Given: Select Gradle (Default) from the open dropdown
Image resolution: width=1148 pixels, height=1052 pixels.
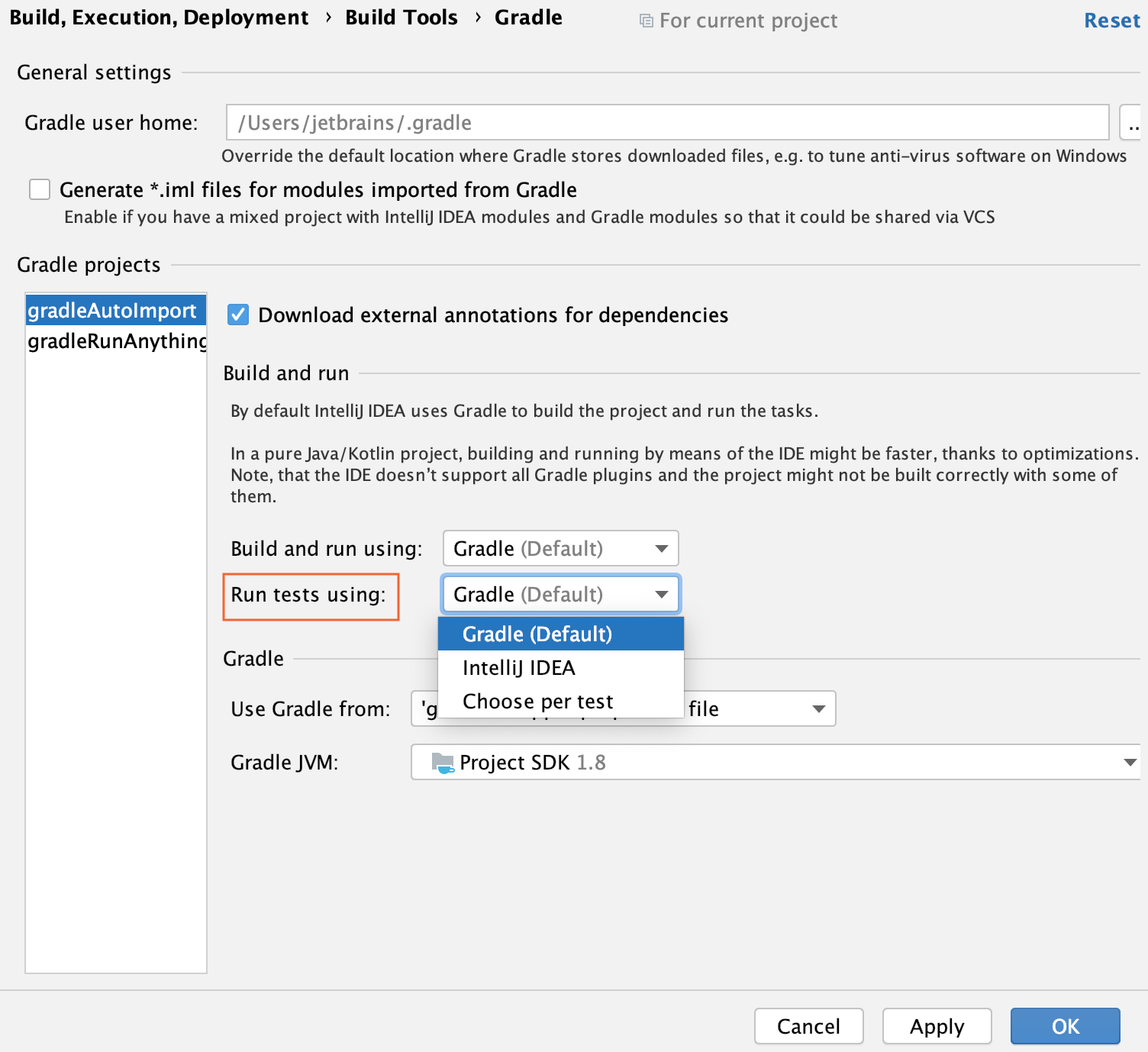Looking at the screenshot, I should [x=537, y=634].
